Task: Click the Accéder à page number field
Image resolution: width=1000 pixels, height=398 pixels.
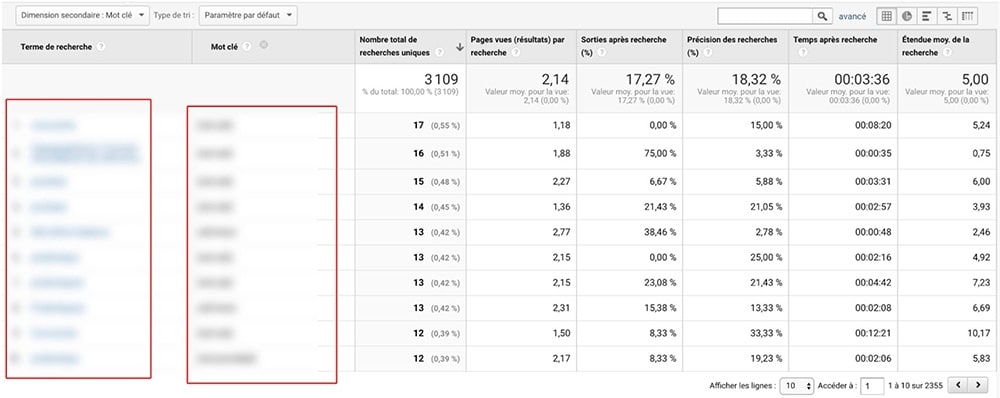Action: (x=872, y=386)
